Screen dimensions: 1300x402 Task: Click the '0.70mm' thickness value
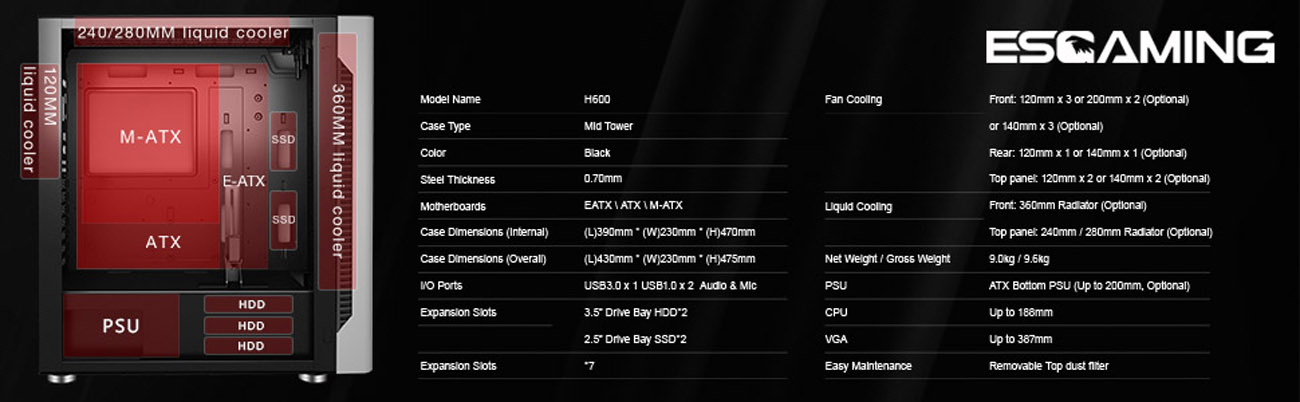603,180
